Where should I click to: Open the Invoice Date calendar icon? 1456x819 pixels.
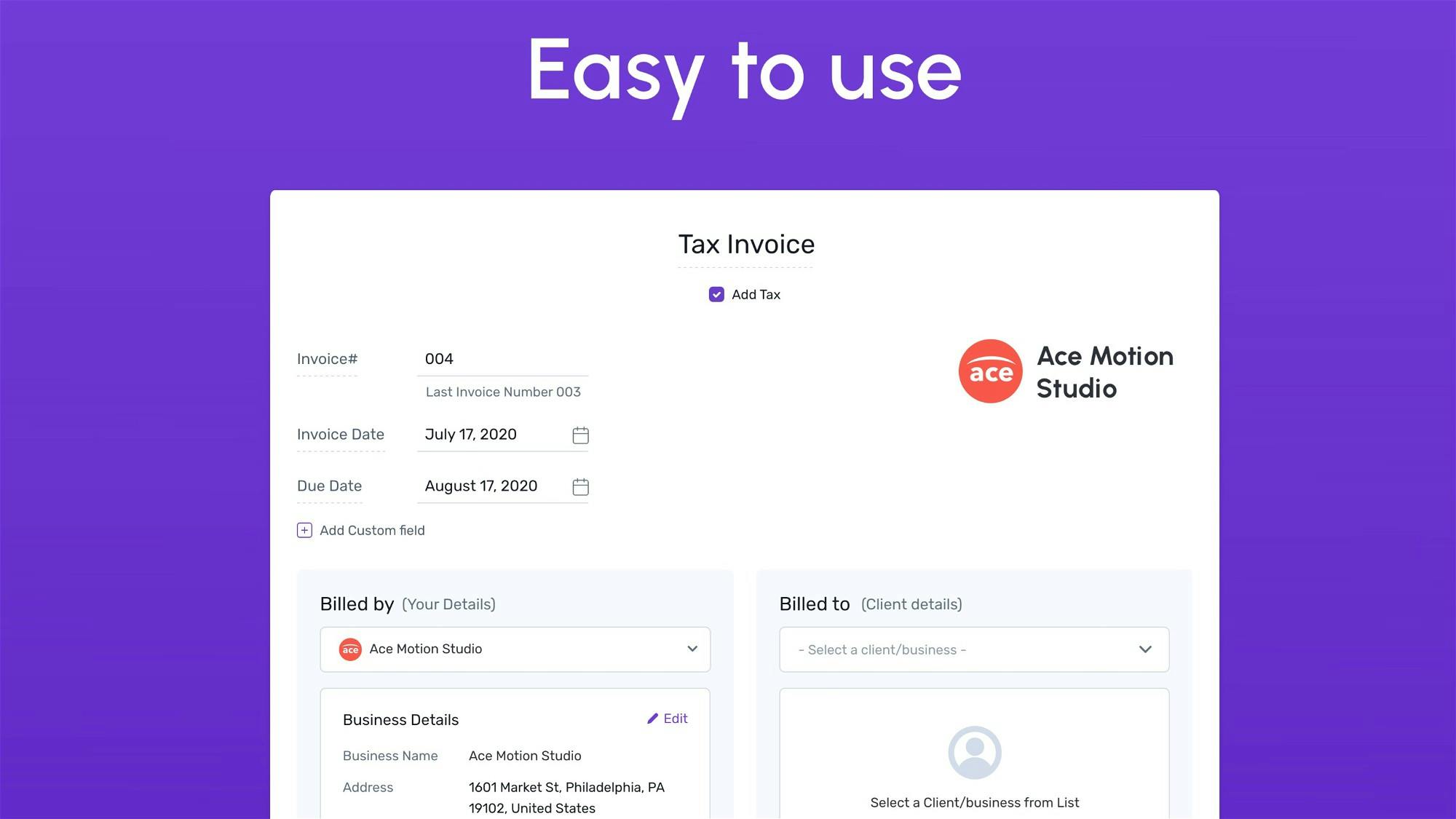[x=580, y=435]
